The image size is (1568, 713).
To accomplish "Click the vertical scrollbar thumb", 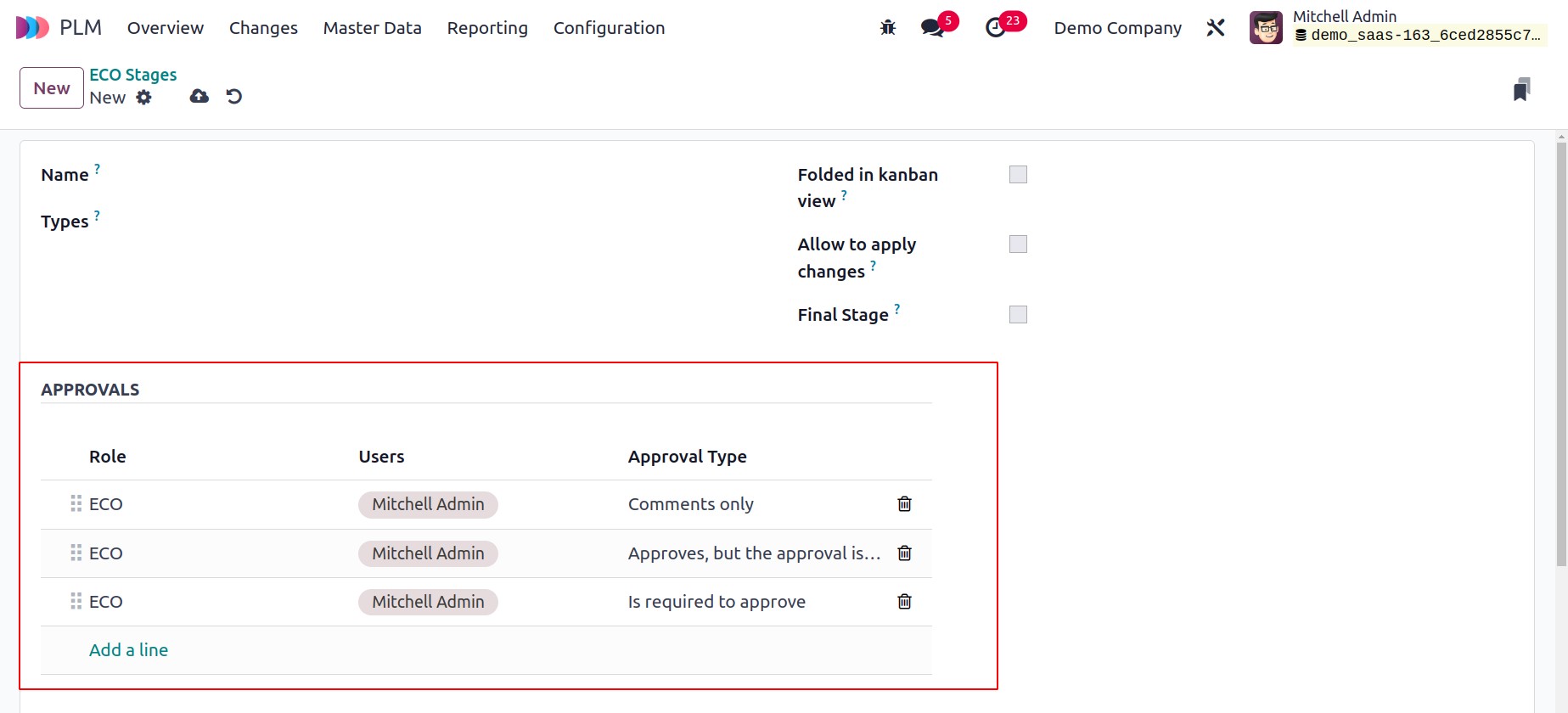I will [1561, 354].
